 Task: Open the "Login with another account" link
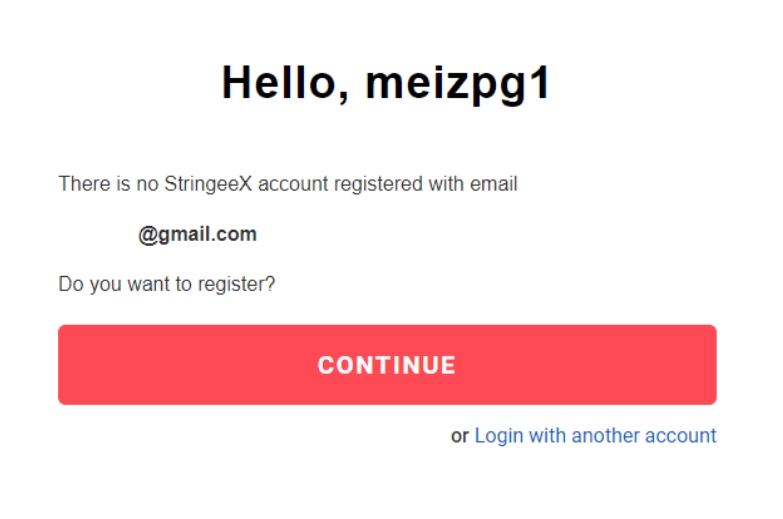click(x=595, y=436)
